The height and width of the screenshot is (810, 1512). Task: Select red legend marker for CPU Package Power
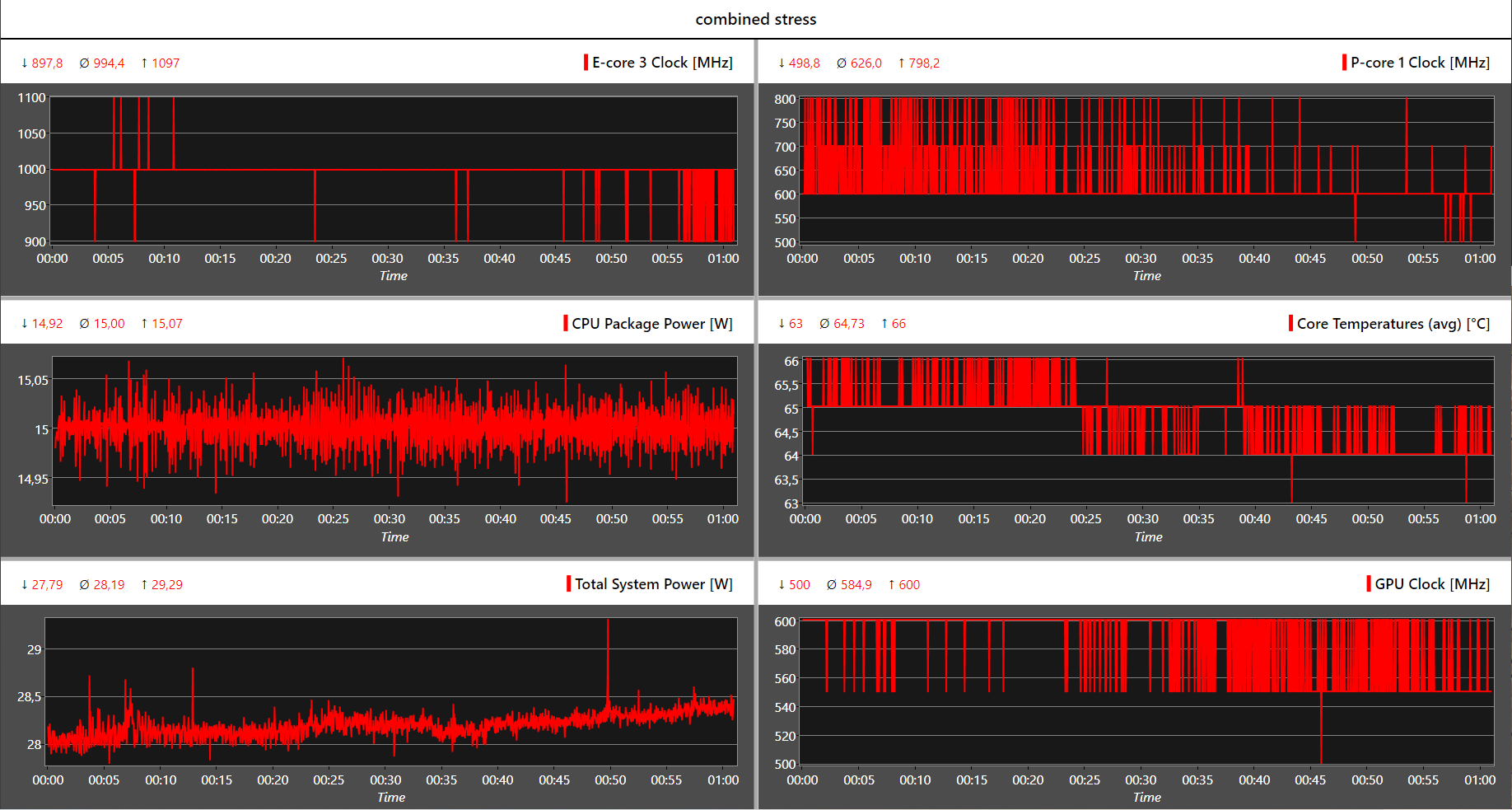pos(566,323)
